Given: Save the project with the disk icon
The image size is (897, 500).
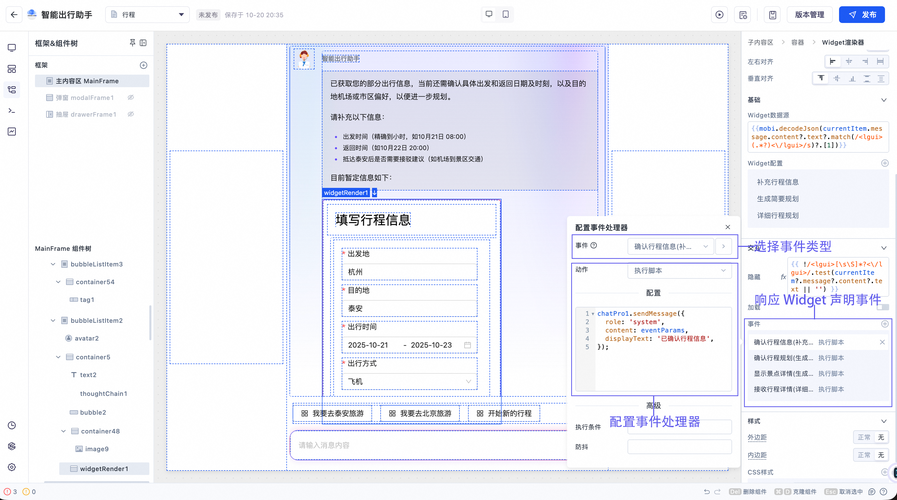Looking at the screenshot, I should (x=772, y=15).
